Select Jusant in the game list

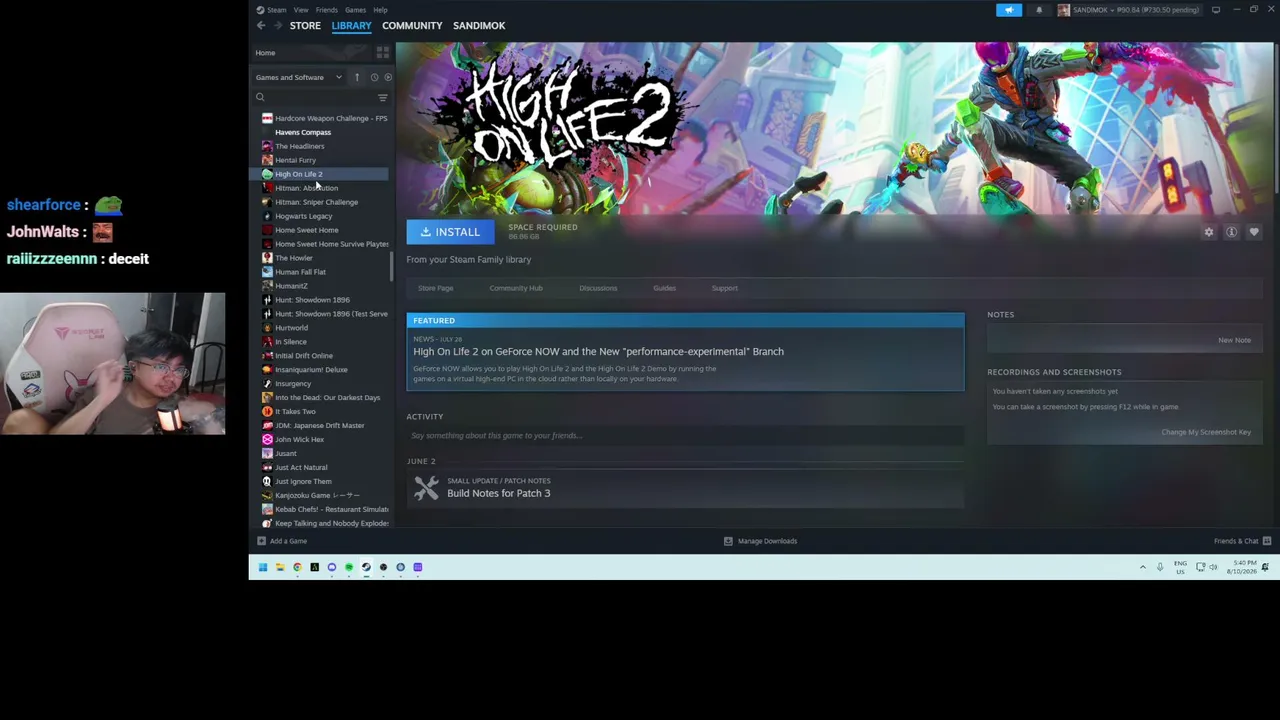285,454
